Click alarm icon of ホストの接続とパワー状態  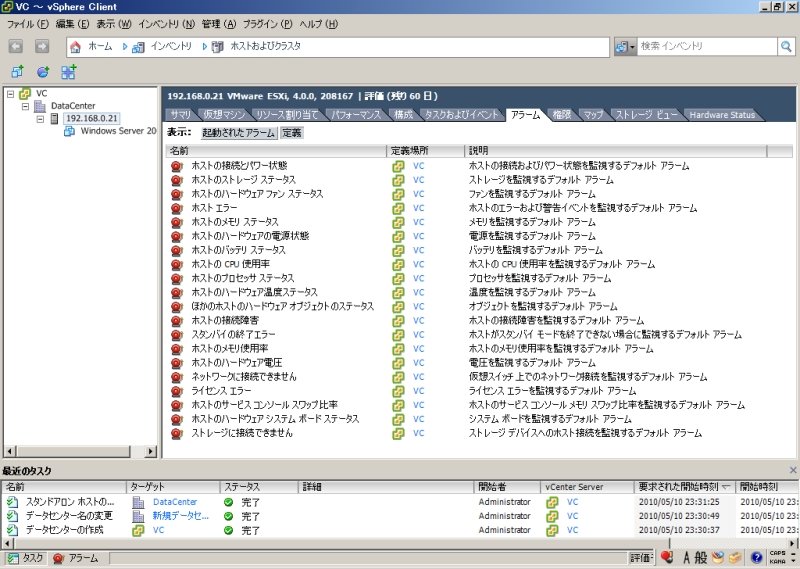tap(177, 166)
